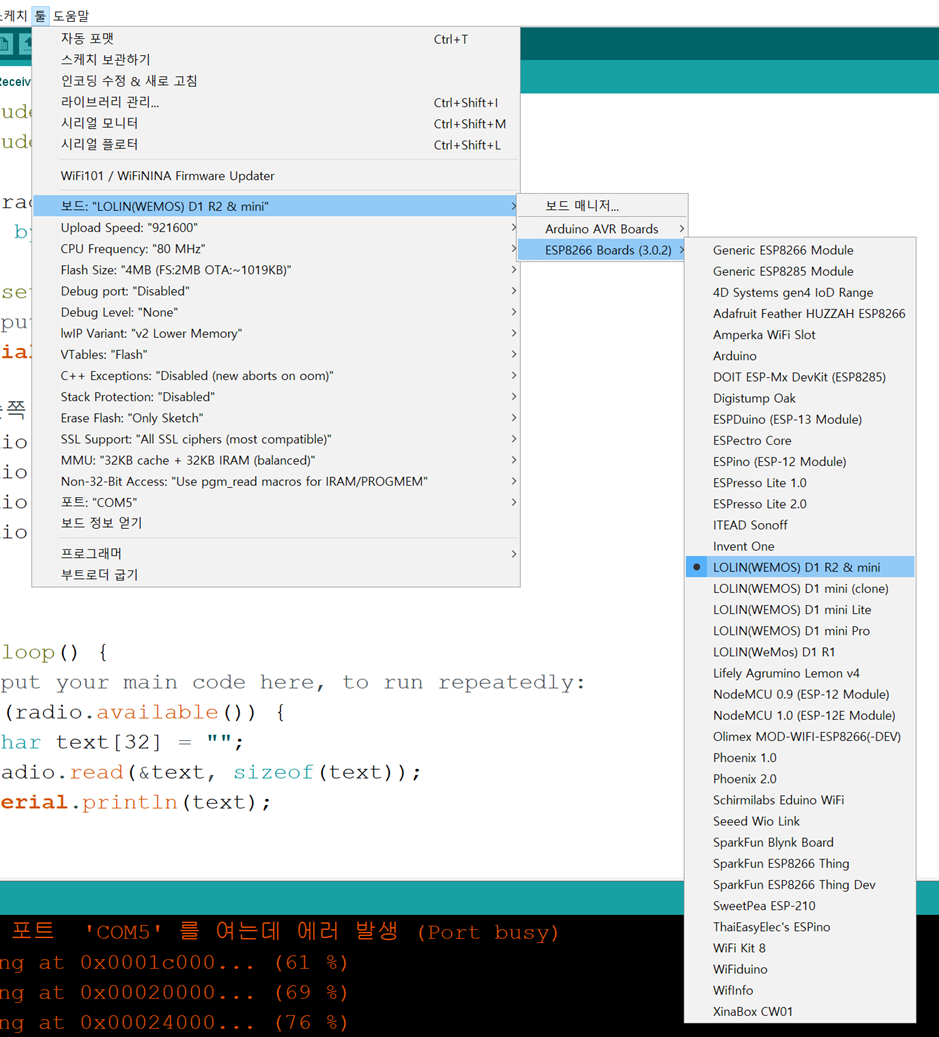Pick NodeMCU 0.9 (ESP-12 Module)
Image resolution: width=939 pixels, height=1037 pixels.
800,694
